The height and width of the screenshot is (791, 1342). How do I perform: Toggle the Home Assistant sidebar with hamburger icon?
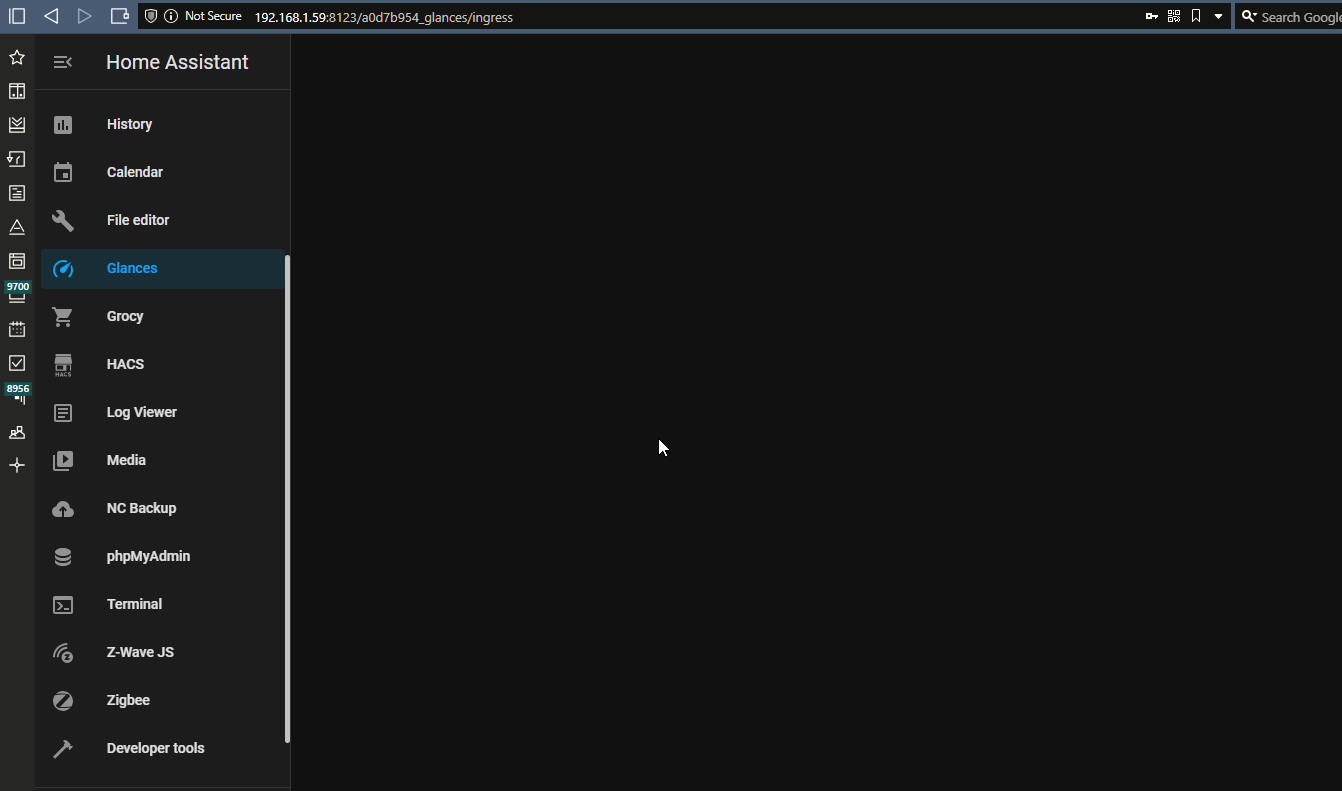point(62,61)
